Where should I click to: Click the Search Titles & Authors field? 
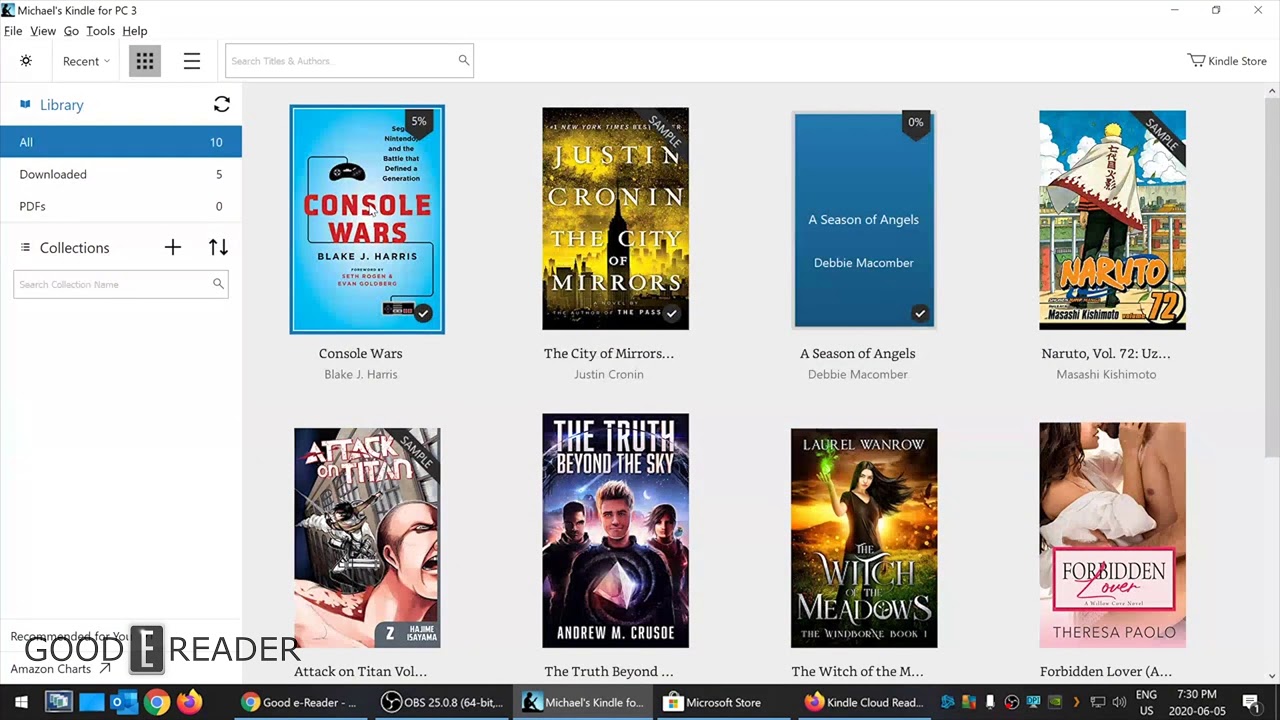click(349, 61)
